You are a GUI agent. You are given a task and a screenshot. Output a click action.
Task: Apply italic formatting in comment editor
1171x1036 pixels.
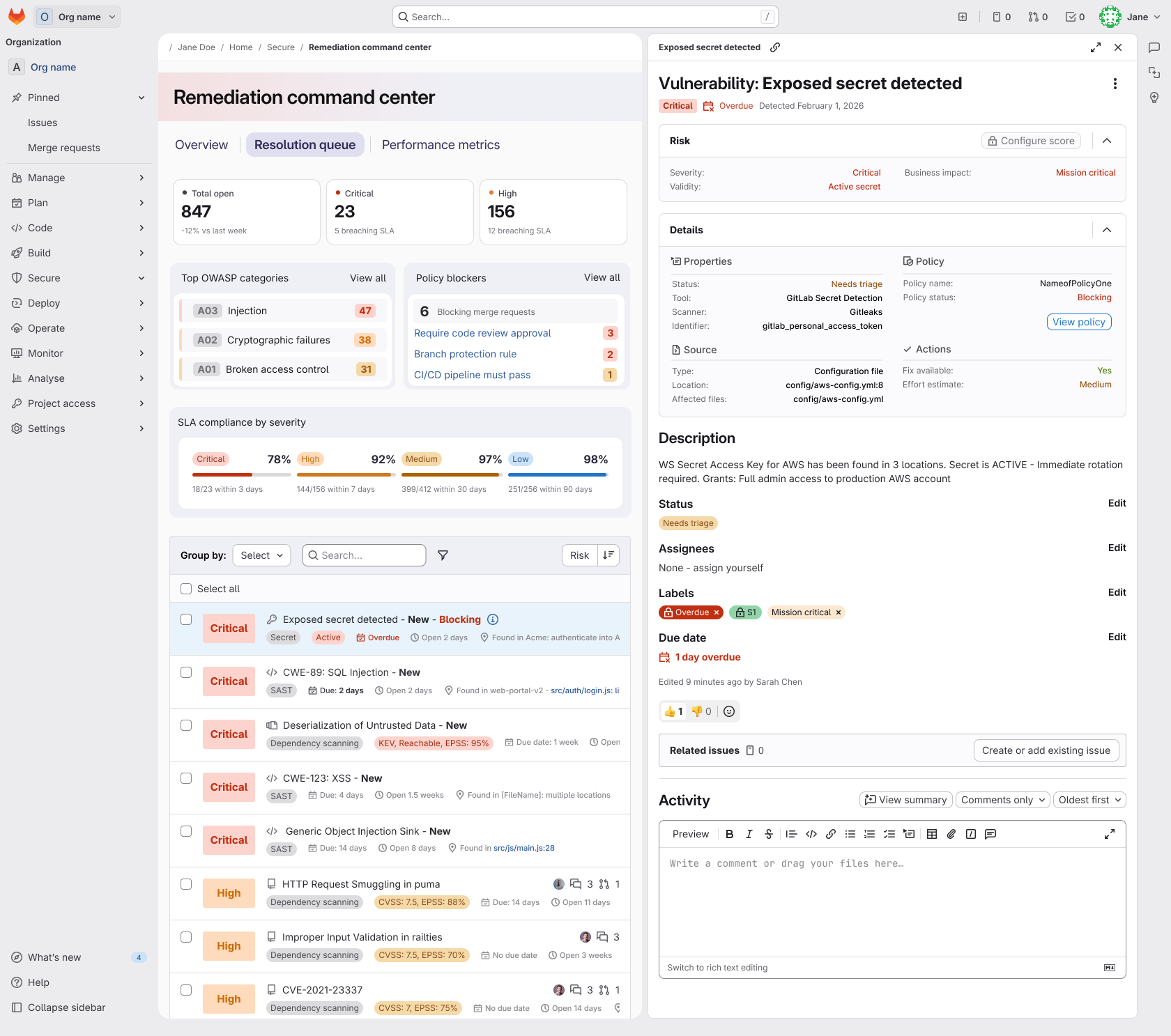pos(749,834)
